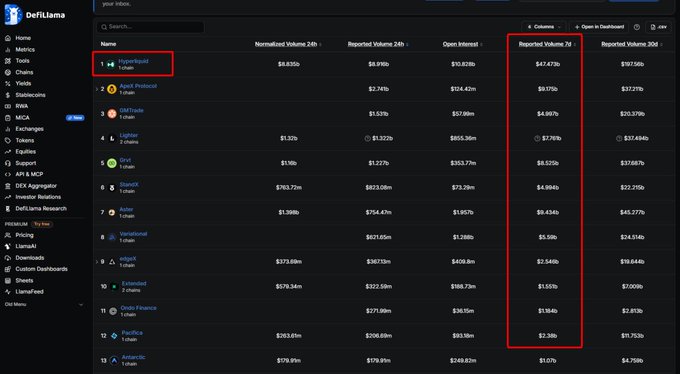
Task: Sort by Reported Volume 30d column
Action: [x=631, y=44]
